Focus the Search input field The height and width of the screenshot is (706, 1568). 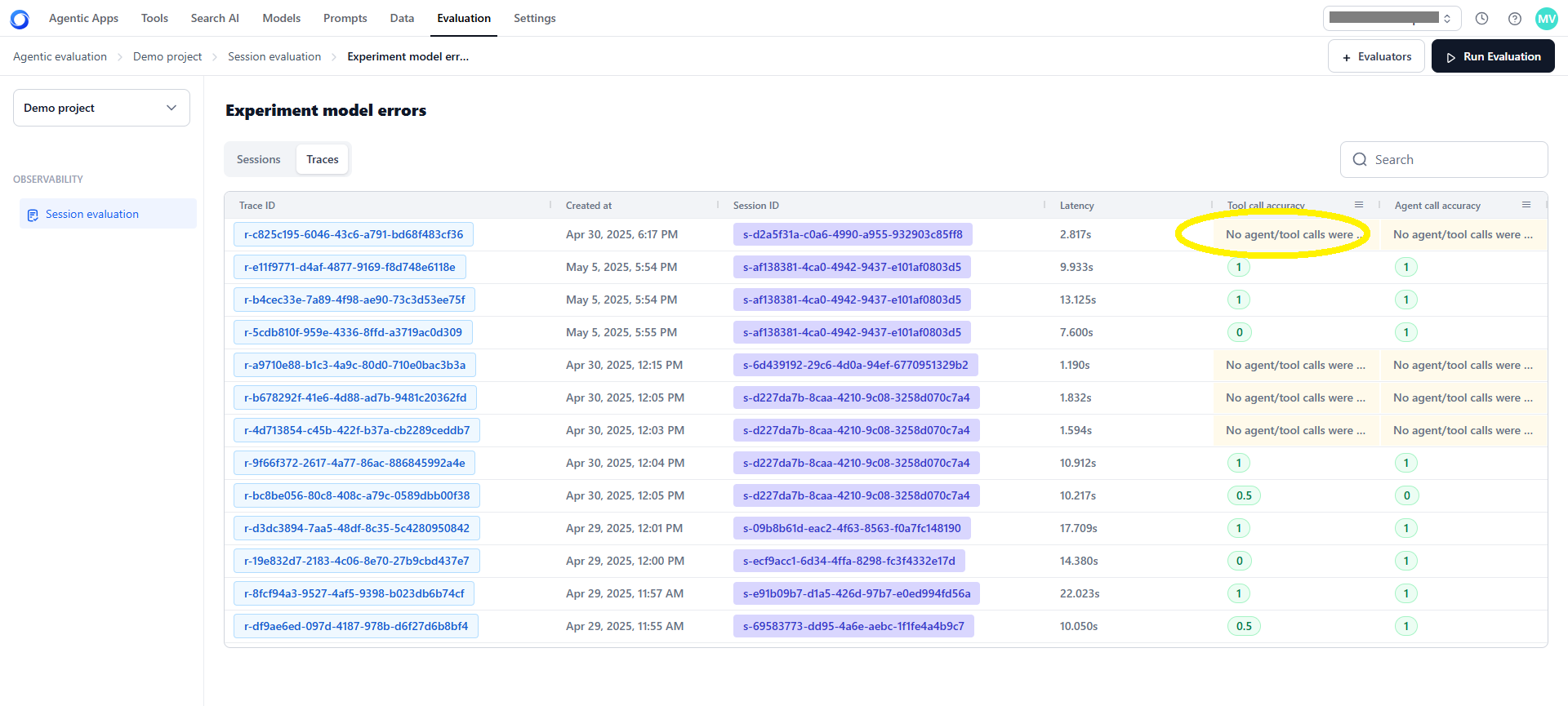coord(1444,160)
